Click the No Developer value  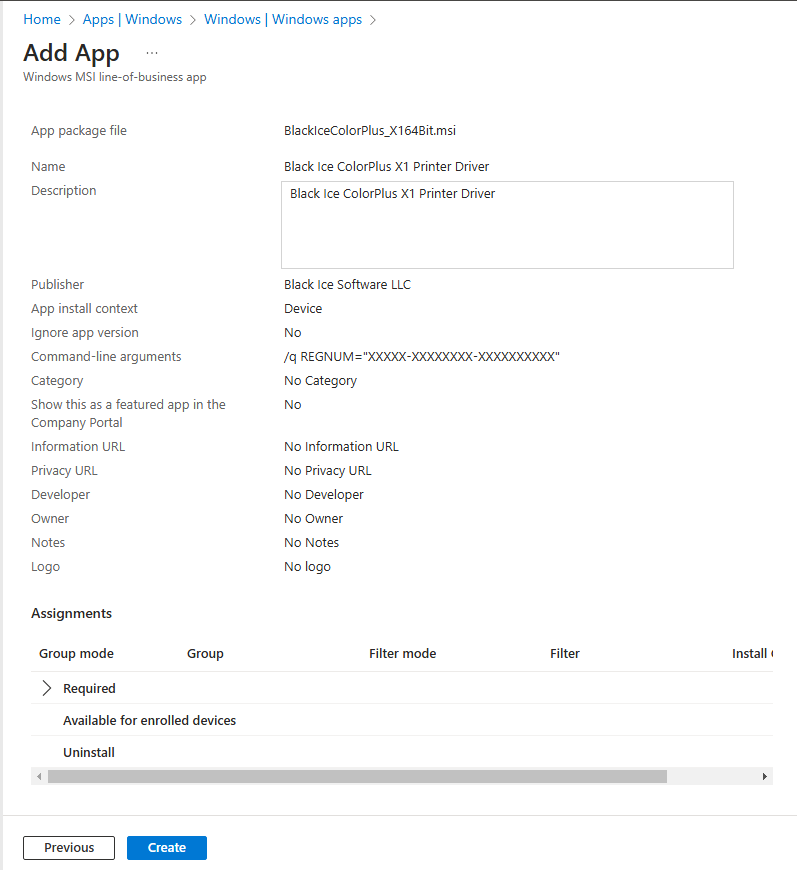click(x=324, y=494)
